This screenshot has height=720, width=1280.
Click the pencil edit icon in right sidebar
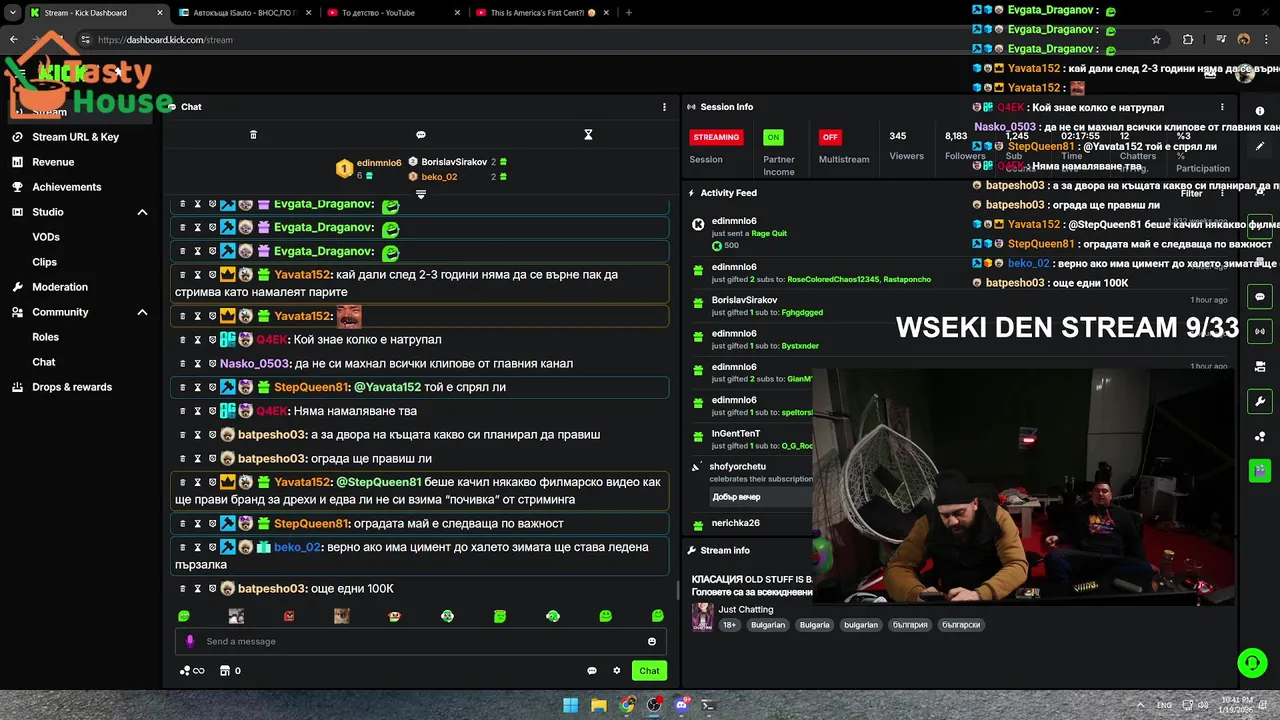[1260, 146]
